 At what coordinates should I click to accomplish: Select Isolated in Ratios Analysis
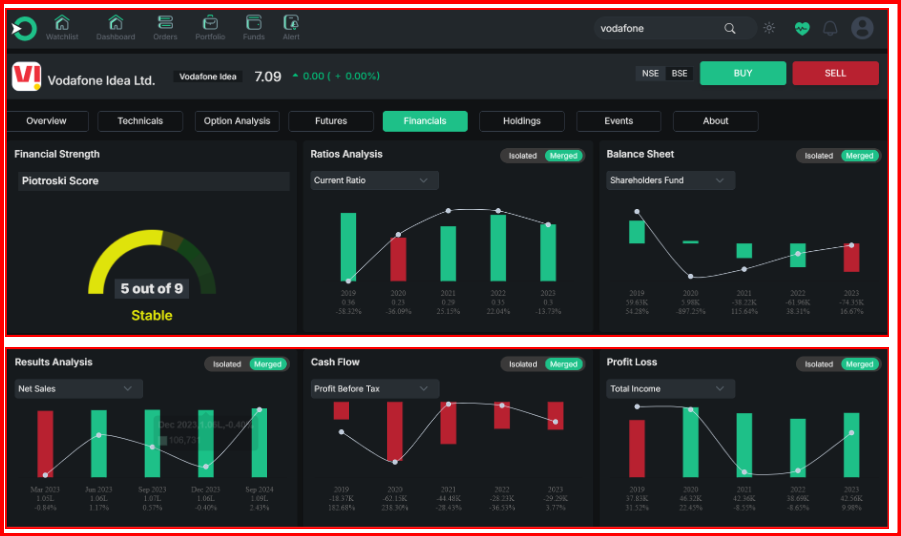[x=522, y=156]
